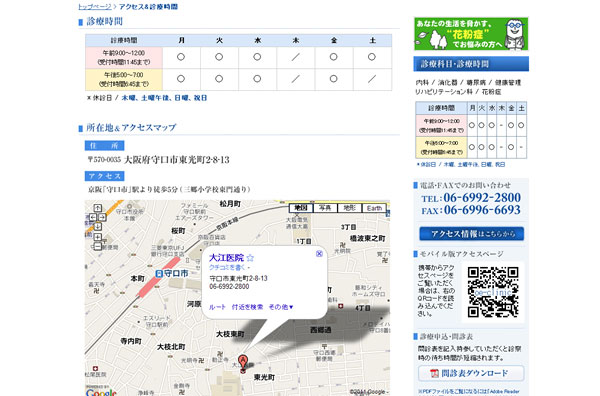Star the 大江医院 place in the bubble
The width and height of the screenshot is (600, 396).
(250, 258)
